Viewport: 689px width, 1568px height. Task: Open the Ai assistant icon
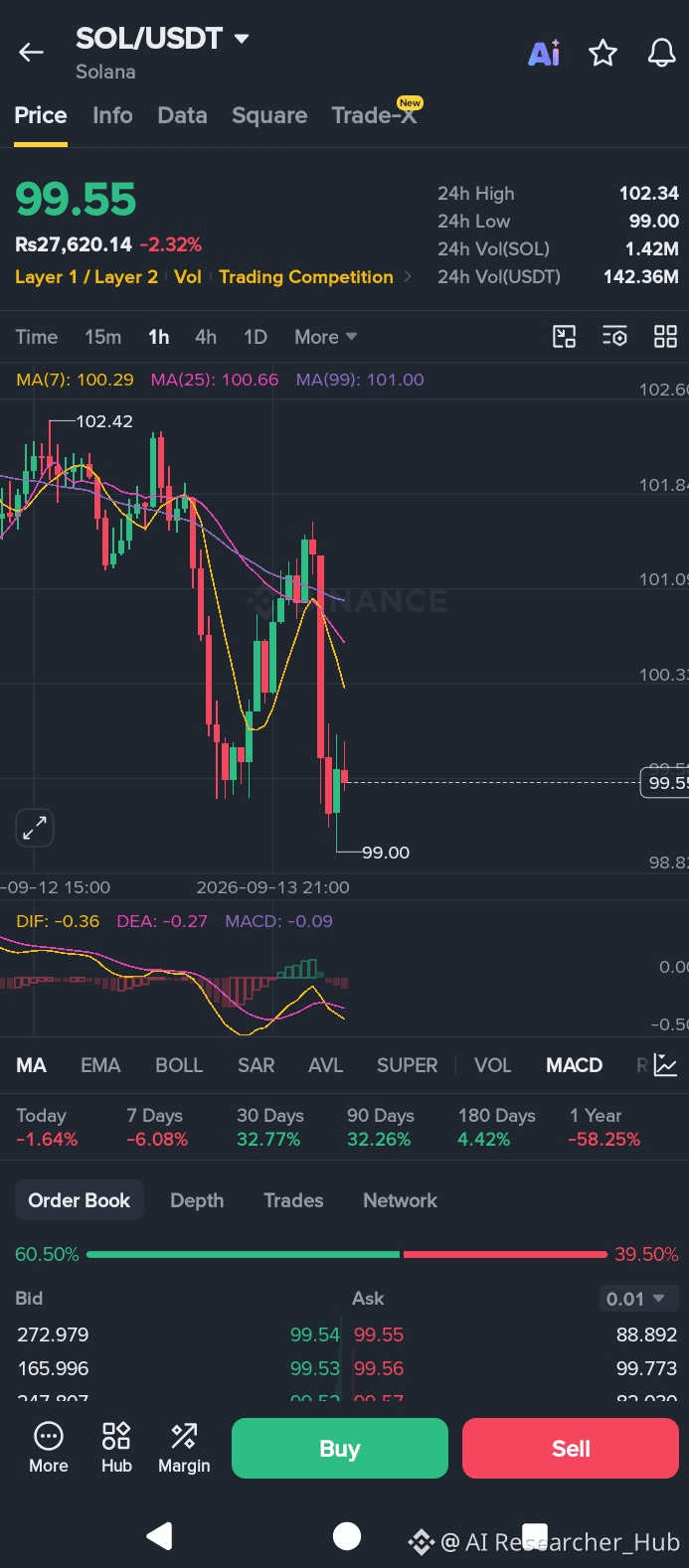point(544,53)
